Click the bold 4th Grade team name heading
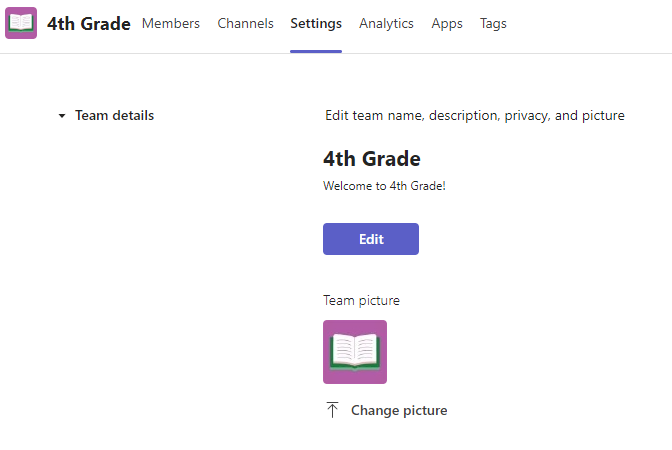This screenshot has width=672, height=450. pos(372,159)
